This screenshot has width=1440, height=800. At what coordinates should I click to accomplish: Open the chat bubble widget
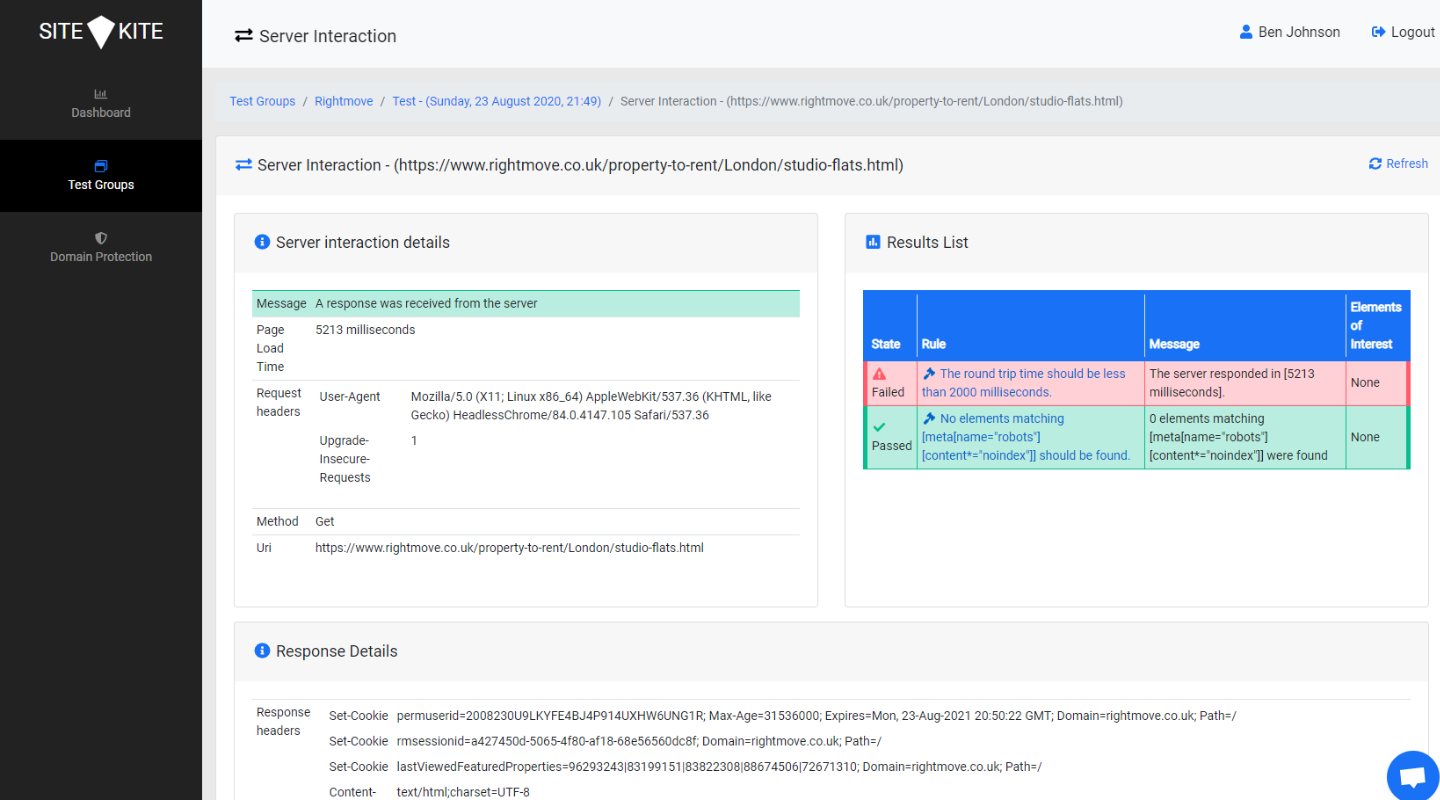[x=1412, y=776]
